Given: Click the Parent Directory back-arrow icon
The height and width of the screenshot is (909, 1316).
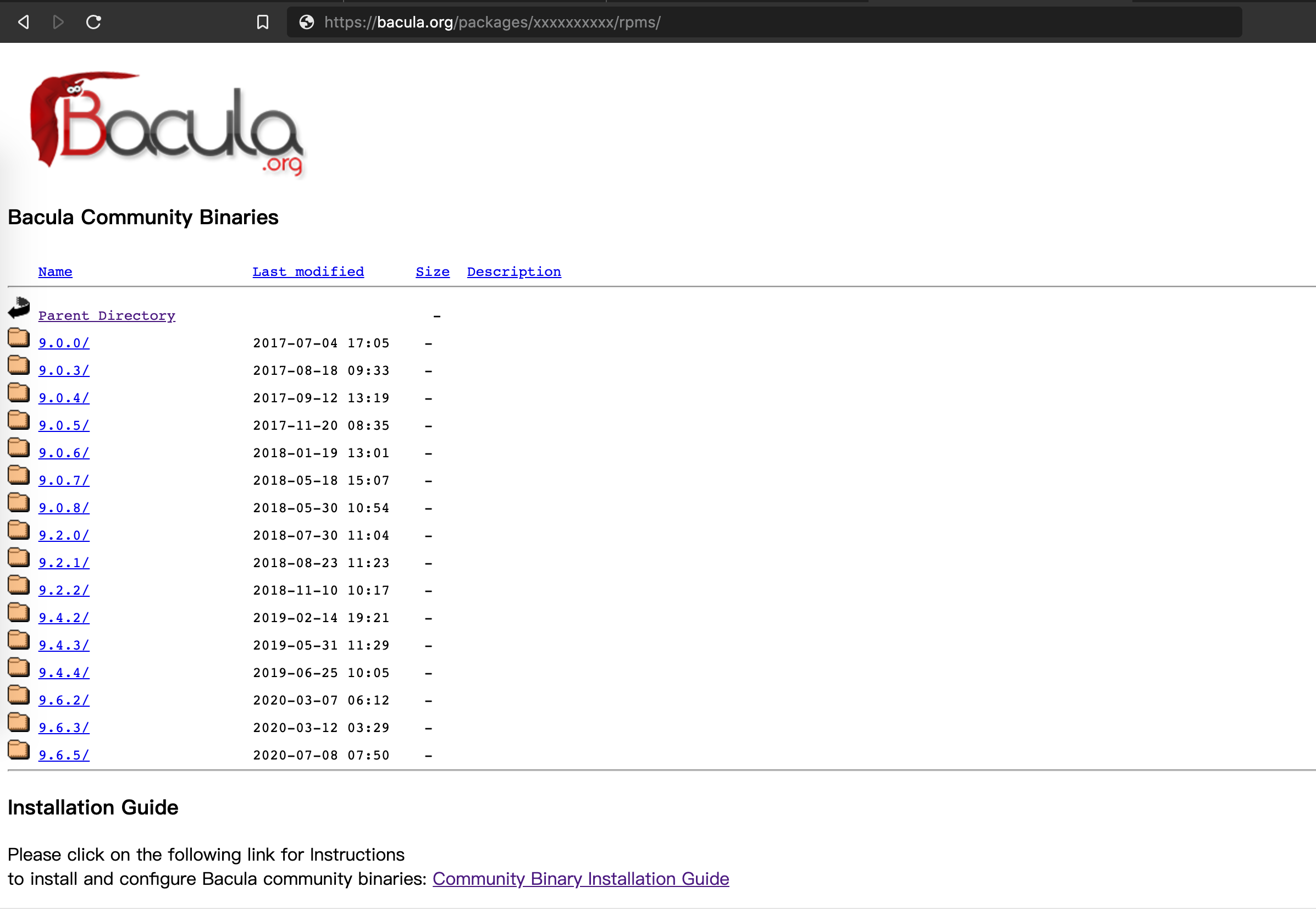Looking at the screenshot, I should [x=19, y=308].
